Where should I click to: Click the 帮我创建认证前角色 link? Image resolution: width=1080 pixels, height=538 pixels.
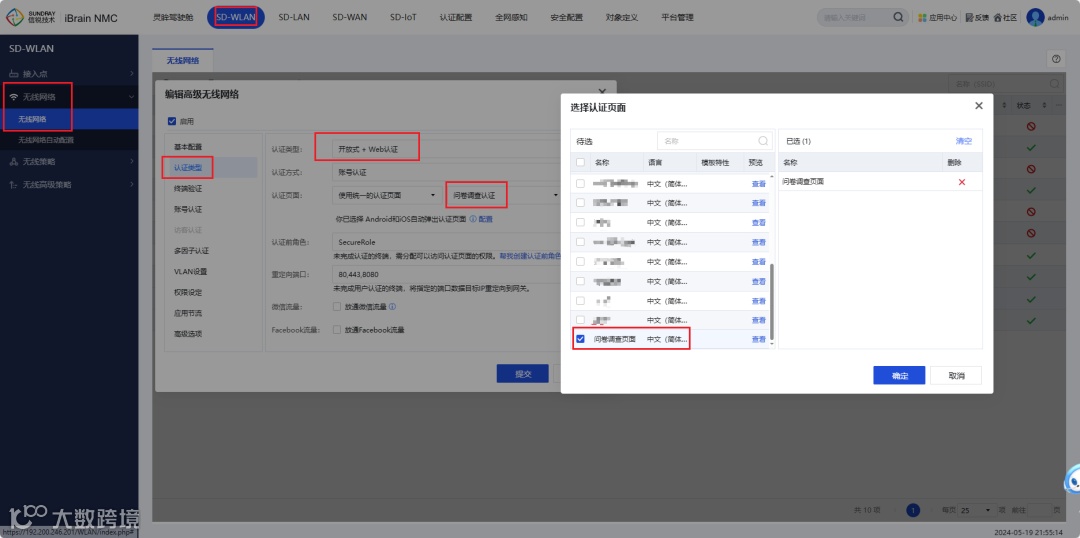(529, 256)
